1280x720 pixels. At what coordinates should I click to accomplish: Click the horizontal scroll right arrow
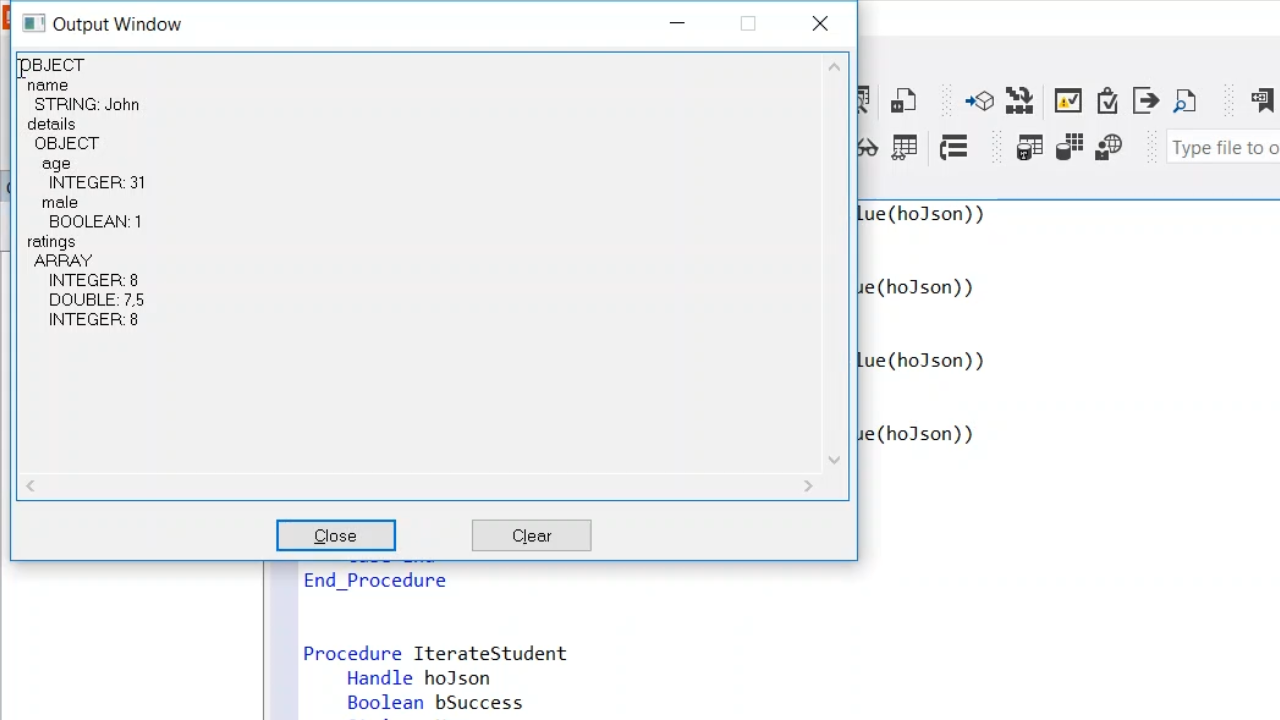(808, 486)
